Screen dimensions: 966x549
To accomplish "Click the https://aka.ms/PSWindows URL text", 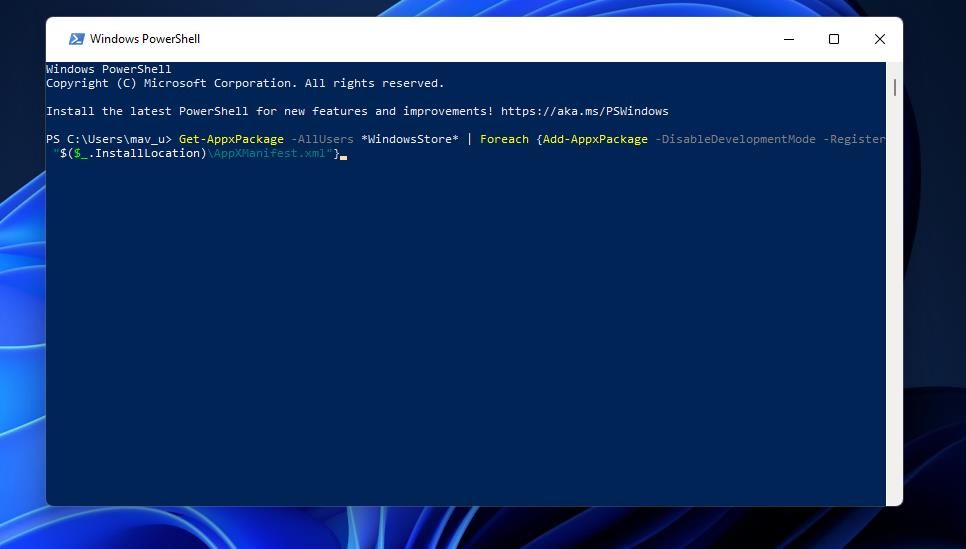I will coord(584,111).
